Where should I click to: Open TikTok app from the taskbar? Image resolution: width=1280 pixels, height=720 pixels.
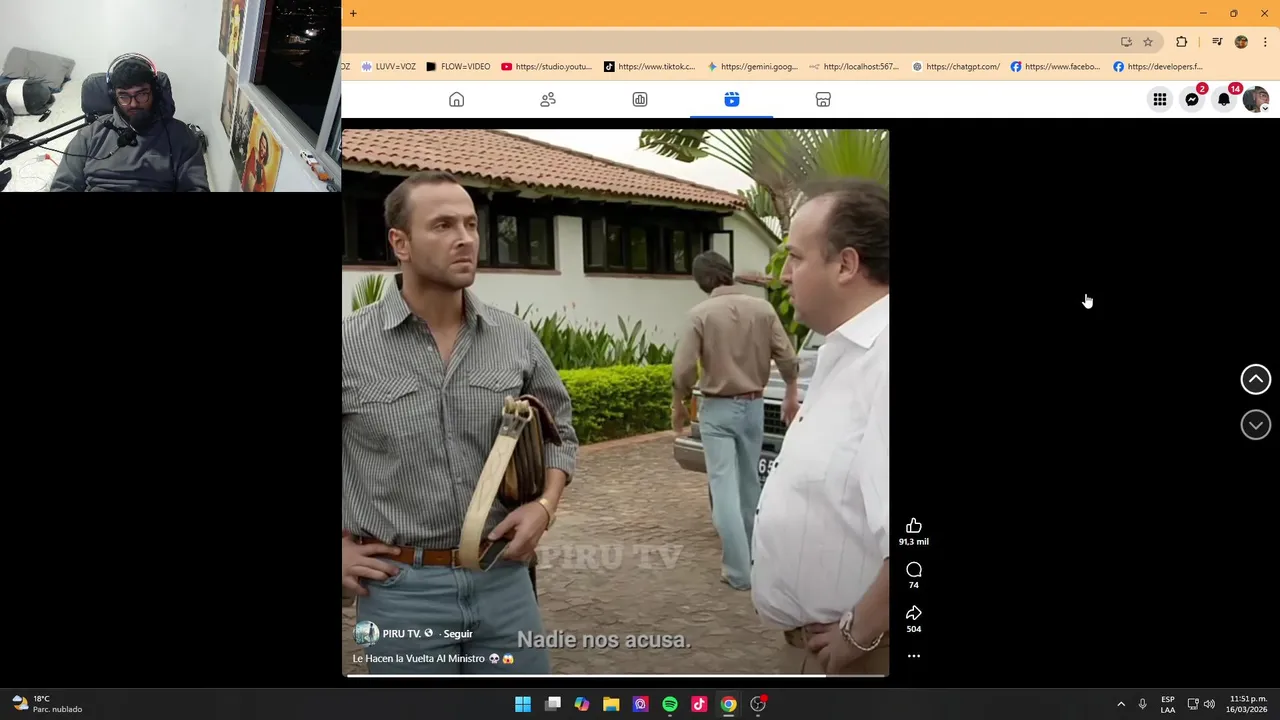click(x=699, y=704)
